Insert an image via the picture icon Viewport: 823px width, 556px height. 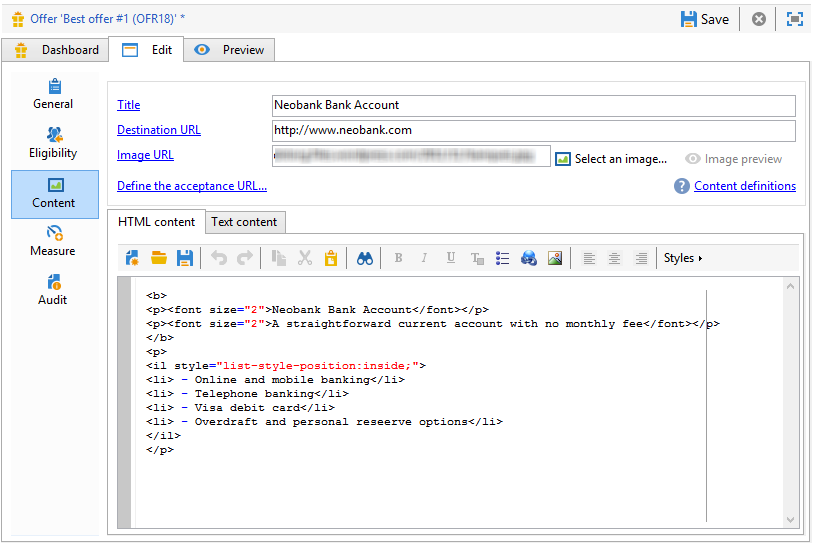point(555,258)
